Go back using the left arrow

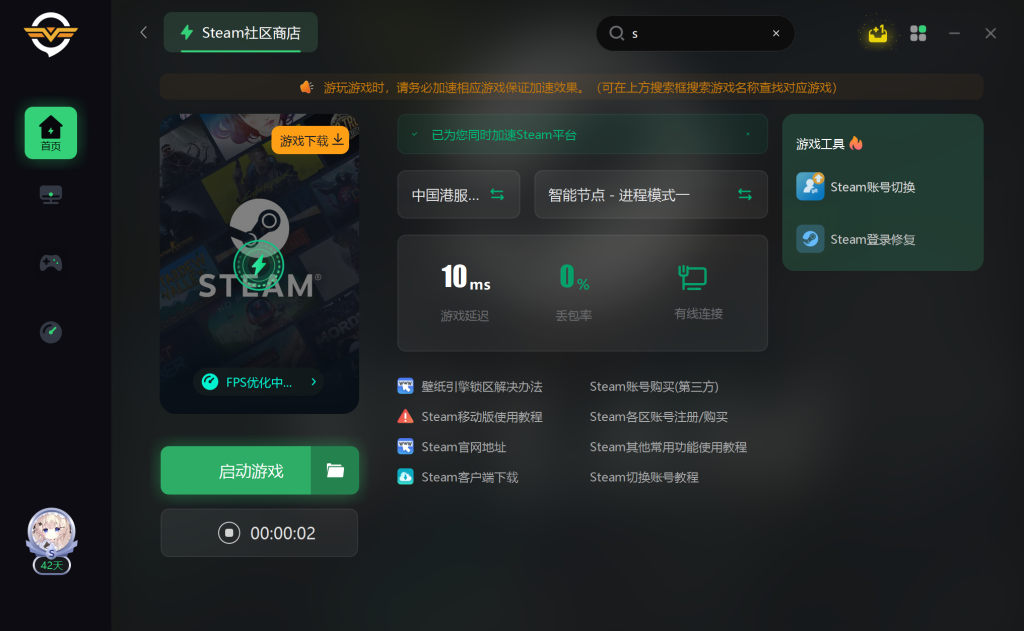pyautogui.click(x=144, y=33)
